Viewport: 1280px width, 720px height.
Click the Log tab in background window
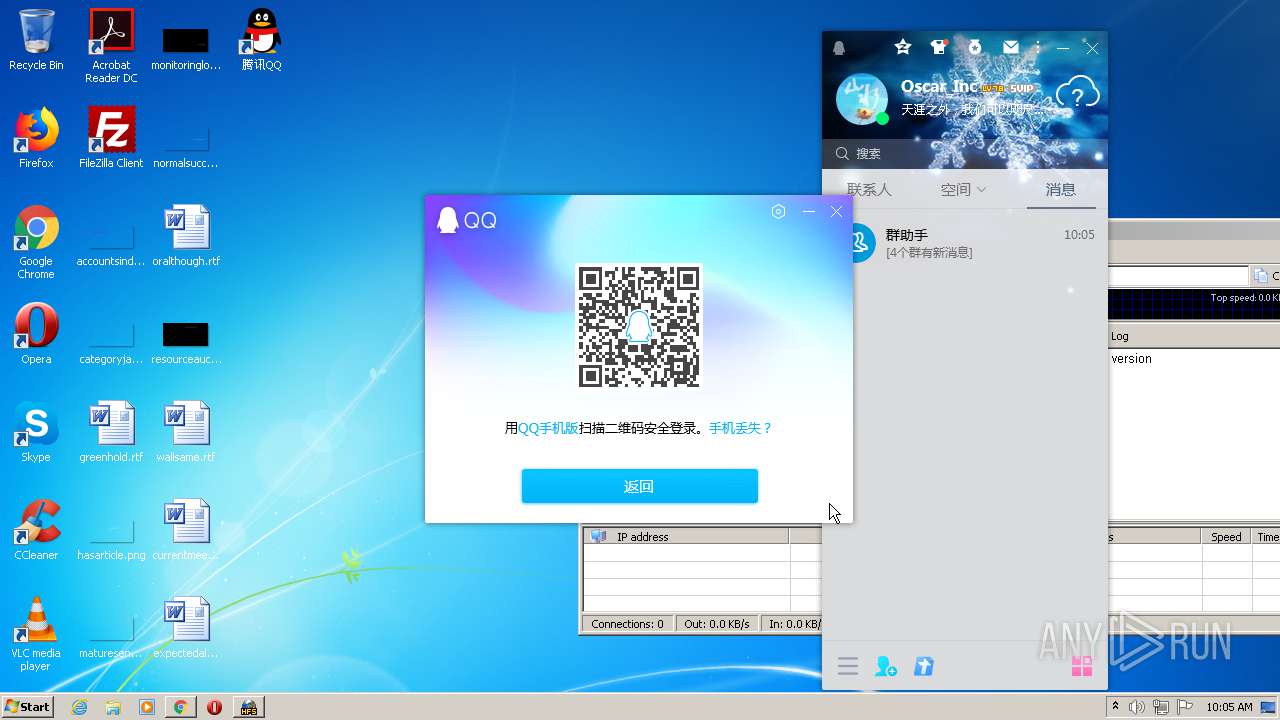coord(1120,336)
